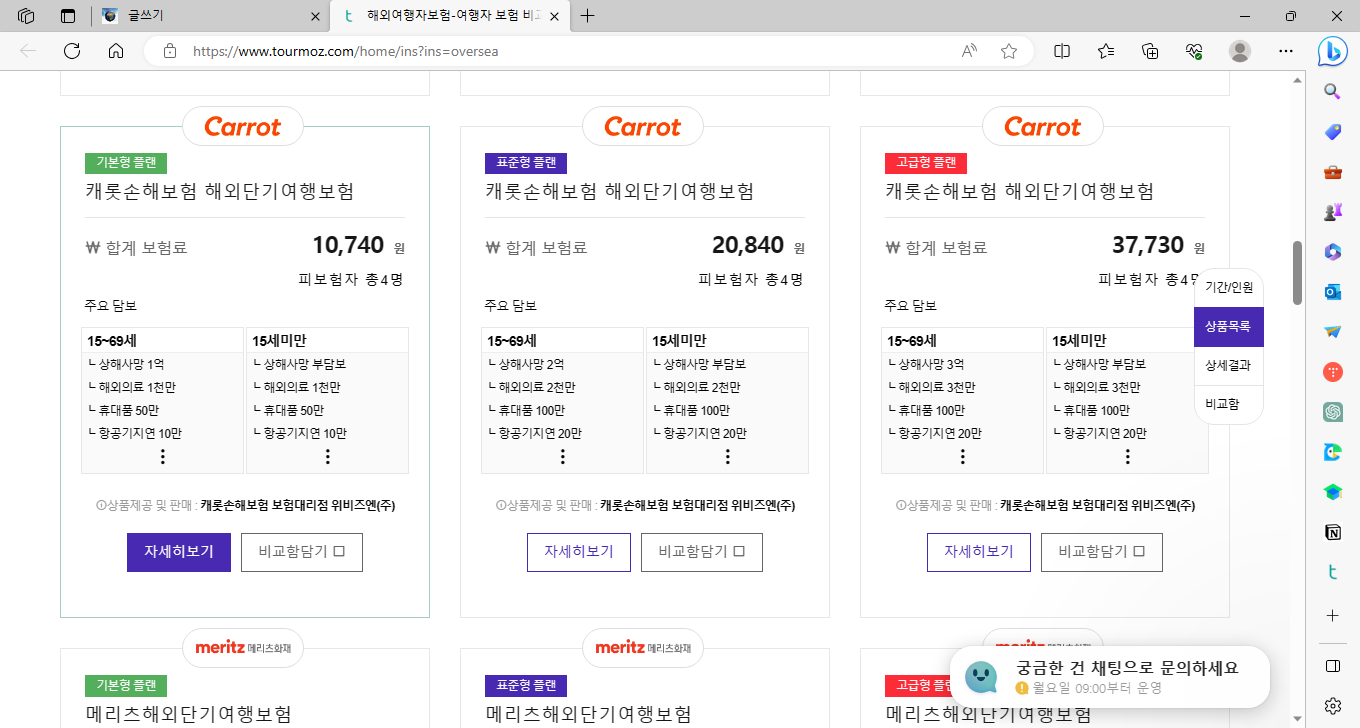1360x728 pixels.
Task: Open the Search tool in the sidebar
Action: pyautogui.click(x=1332, y=91)
